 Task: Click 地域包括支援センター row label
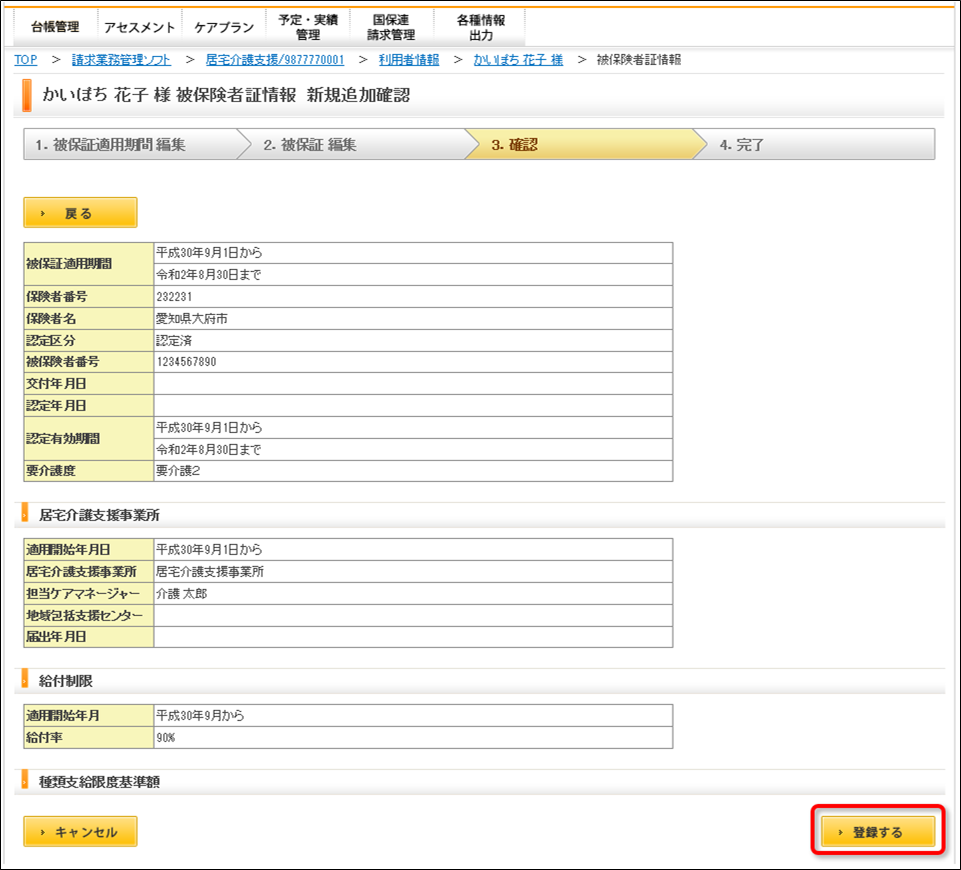(89, 615)
